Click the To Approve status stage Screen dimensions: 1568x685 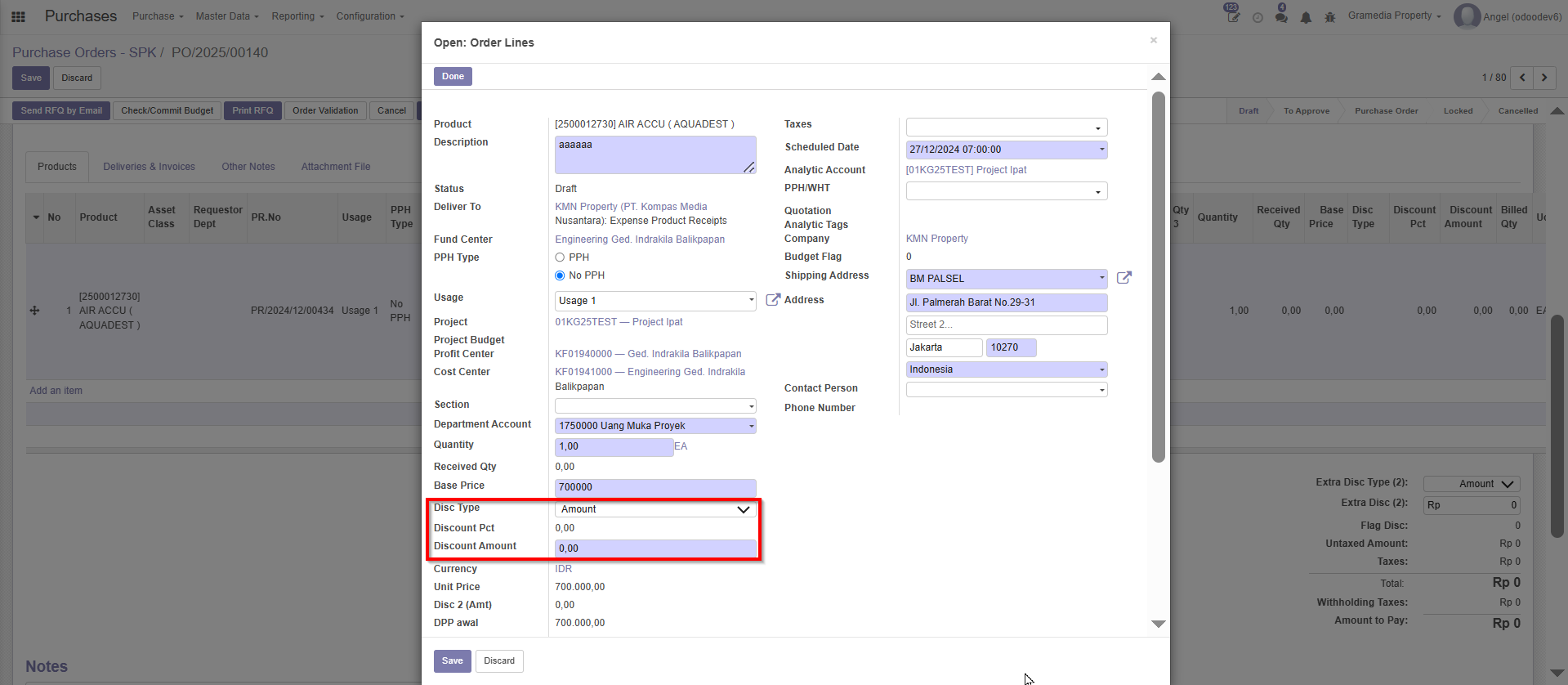tap(1306, 111)
